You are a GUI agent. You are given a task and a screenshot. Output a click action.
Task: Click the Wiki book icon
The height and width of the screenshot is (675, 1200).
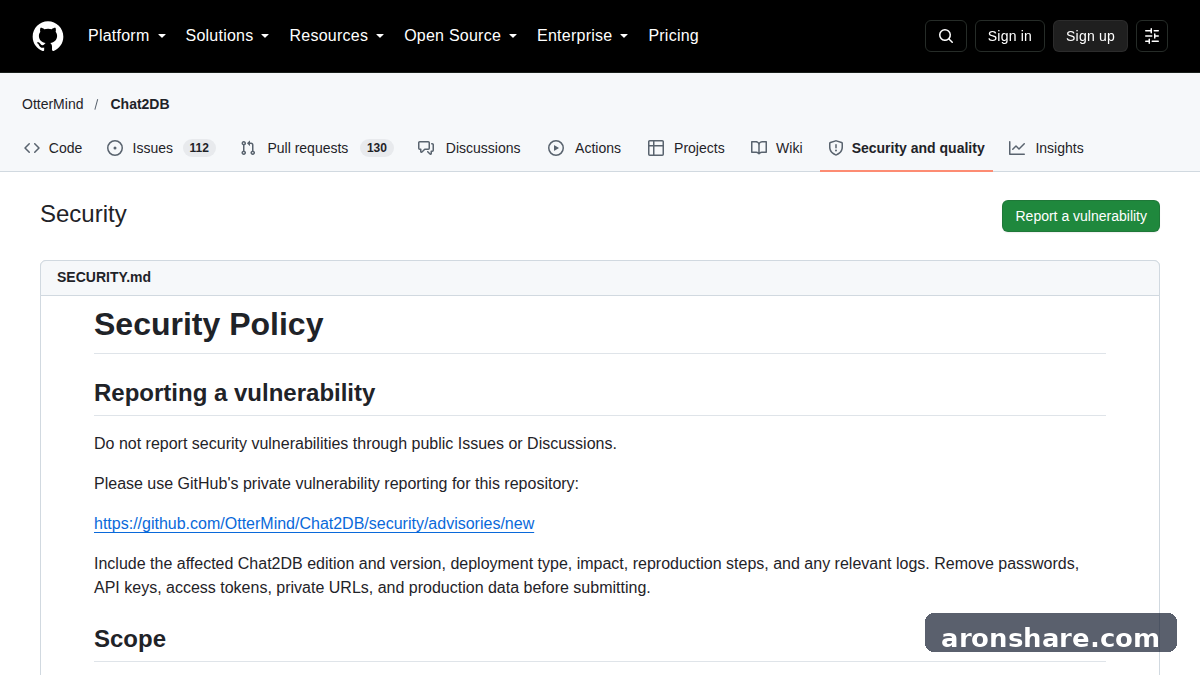pyautogui.click(x=759, y=148)
